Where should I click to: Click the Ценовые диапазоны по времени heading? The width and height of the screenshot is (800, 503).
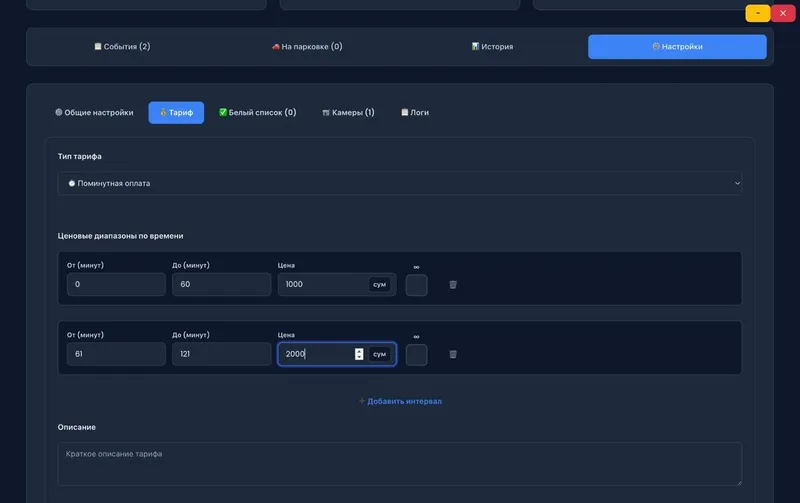pos(120,236)
